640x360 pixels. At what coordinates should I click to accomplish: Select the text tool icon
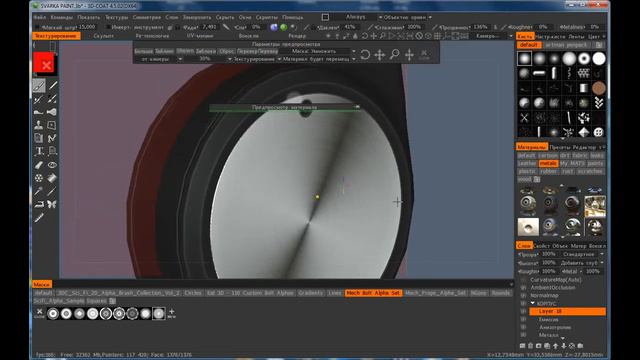(x=39, y=151)
